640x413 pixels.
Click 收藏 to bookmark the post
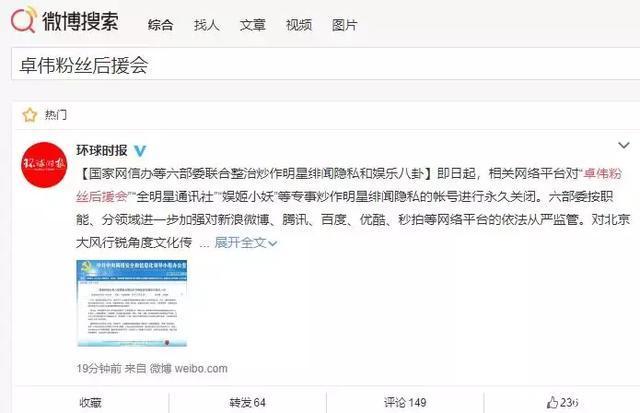coord(90,402)
